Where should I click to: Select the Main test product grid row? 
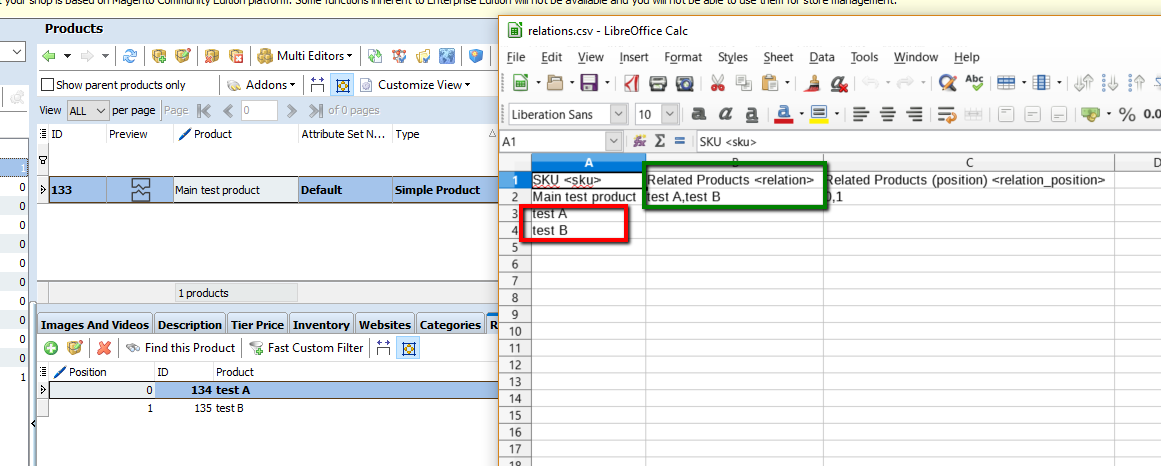(x=272, y=190)
